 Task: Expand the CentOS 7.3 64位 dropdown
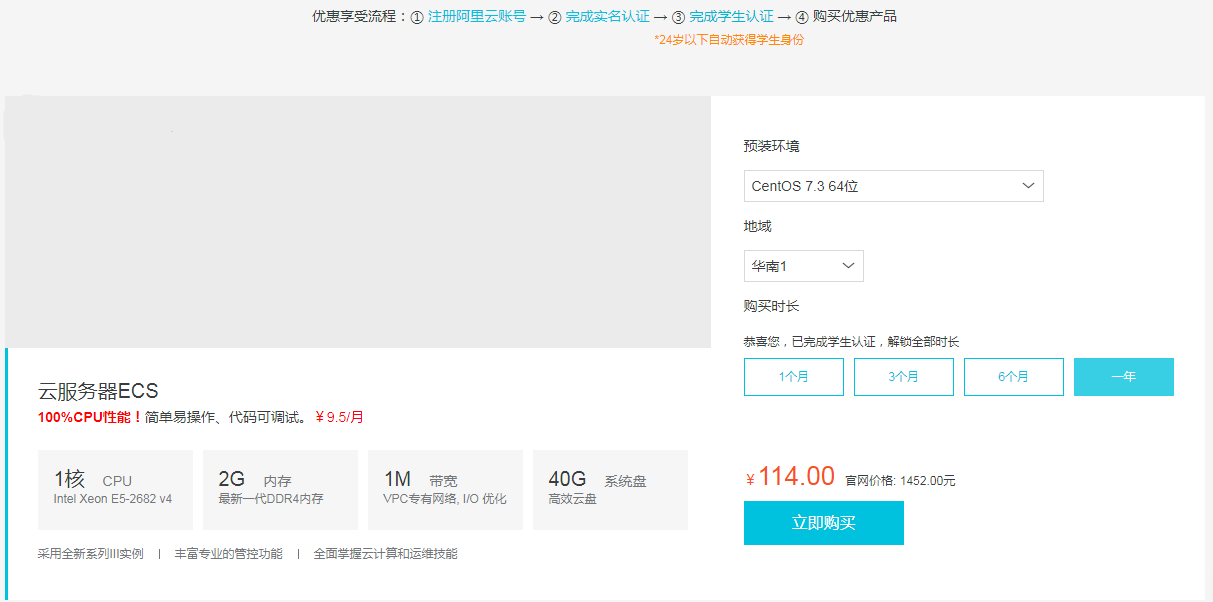[x=894, y=186]
